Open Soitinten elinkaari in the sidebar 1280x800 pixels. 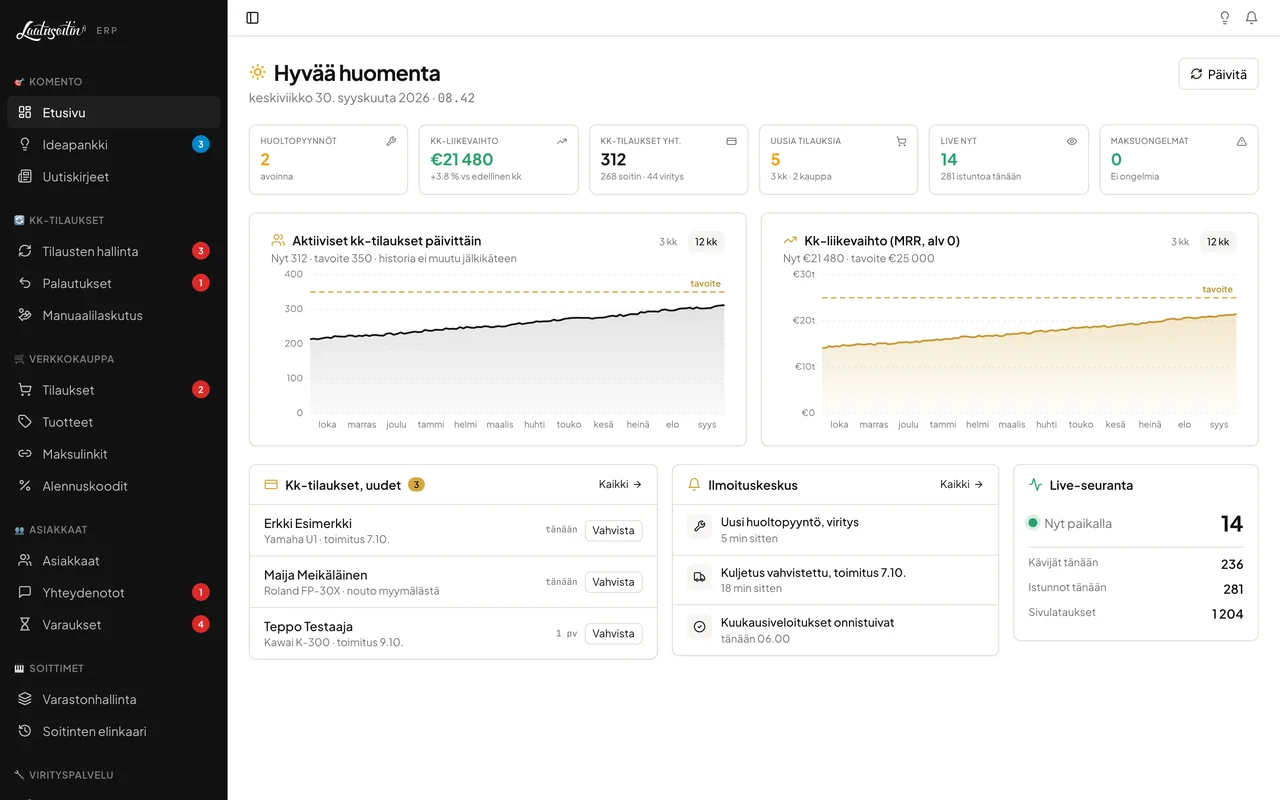tap(113, 731)
